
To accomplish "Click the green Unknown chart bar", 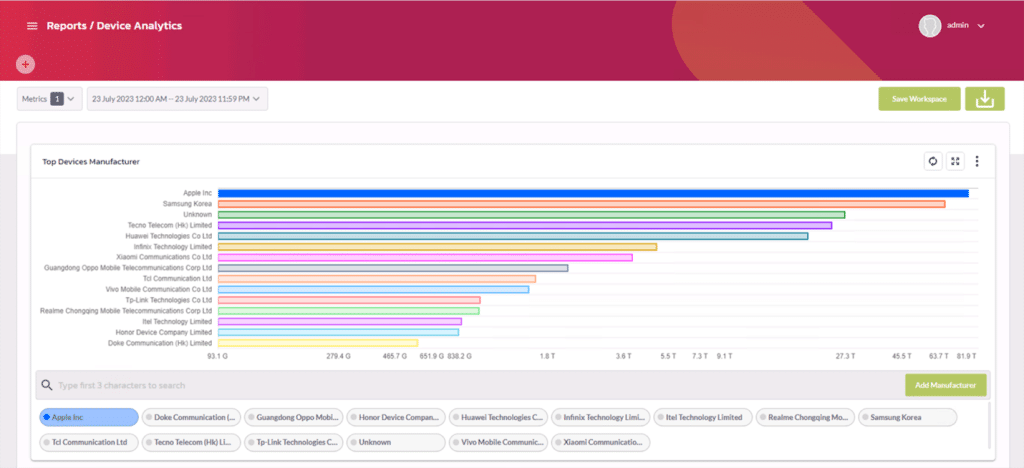I will click(532, 215).
